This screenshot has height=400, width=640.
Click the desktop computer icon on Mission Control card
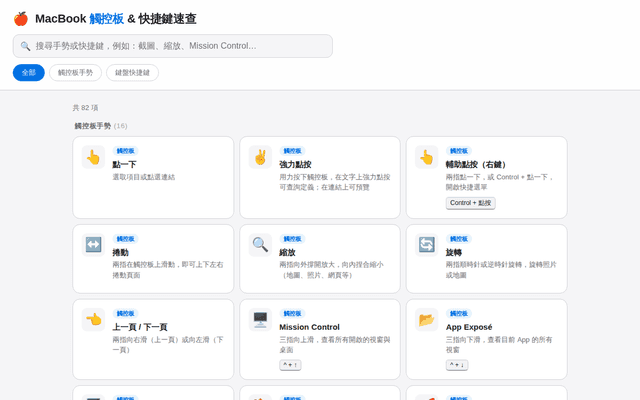[260, 320]
